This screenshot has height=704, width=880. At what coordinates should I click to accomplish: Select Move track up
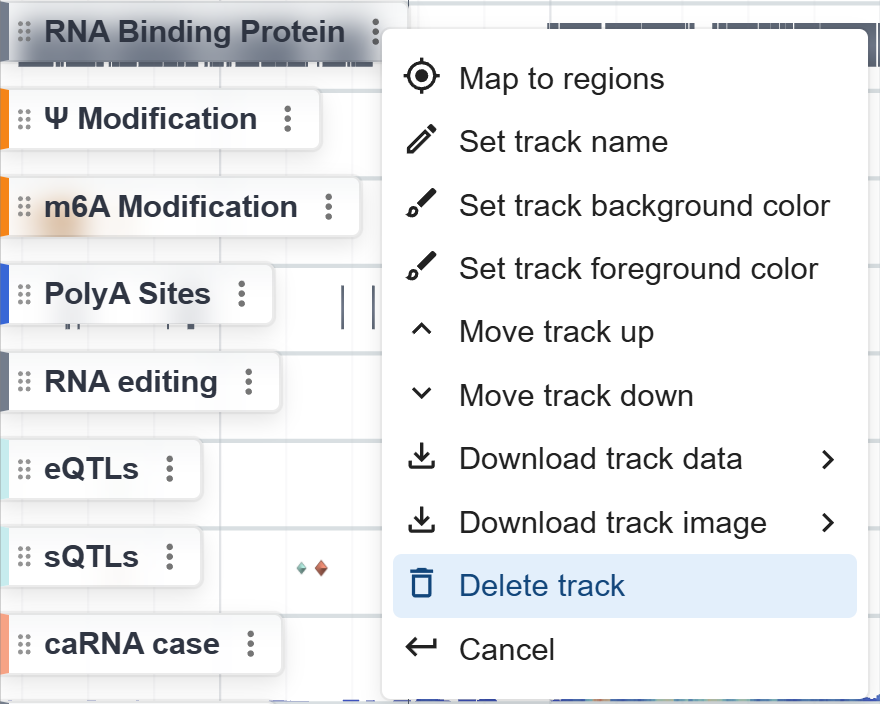coord(556,332)
